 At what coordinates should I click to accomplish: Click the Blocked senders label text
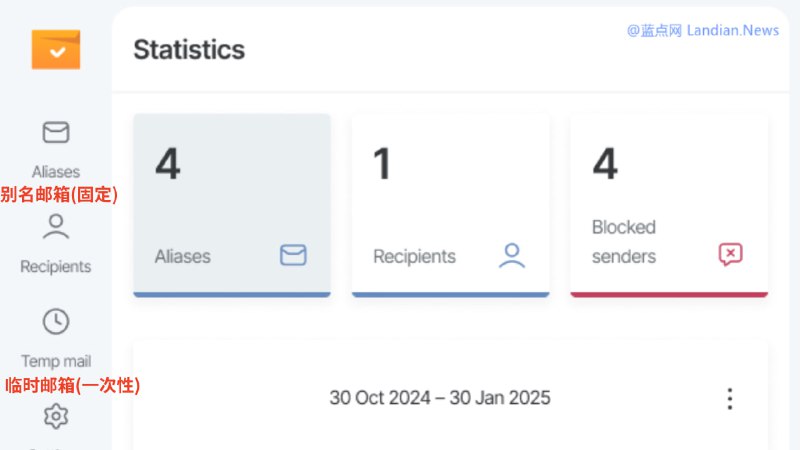624,242
